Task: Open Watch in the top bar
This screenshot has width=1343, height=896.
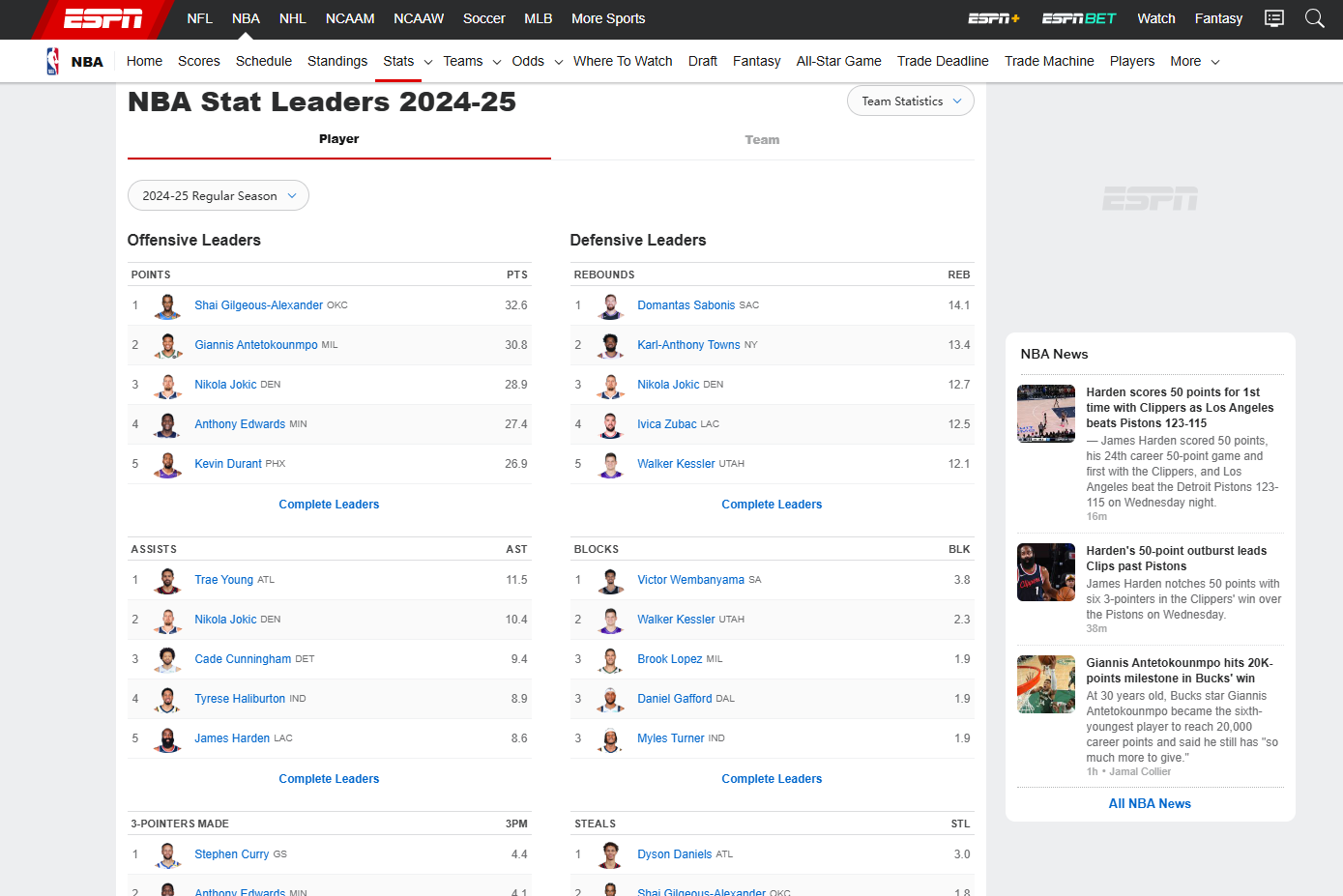Action: pyautogui.click(x=1156, y=18)
